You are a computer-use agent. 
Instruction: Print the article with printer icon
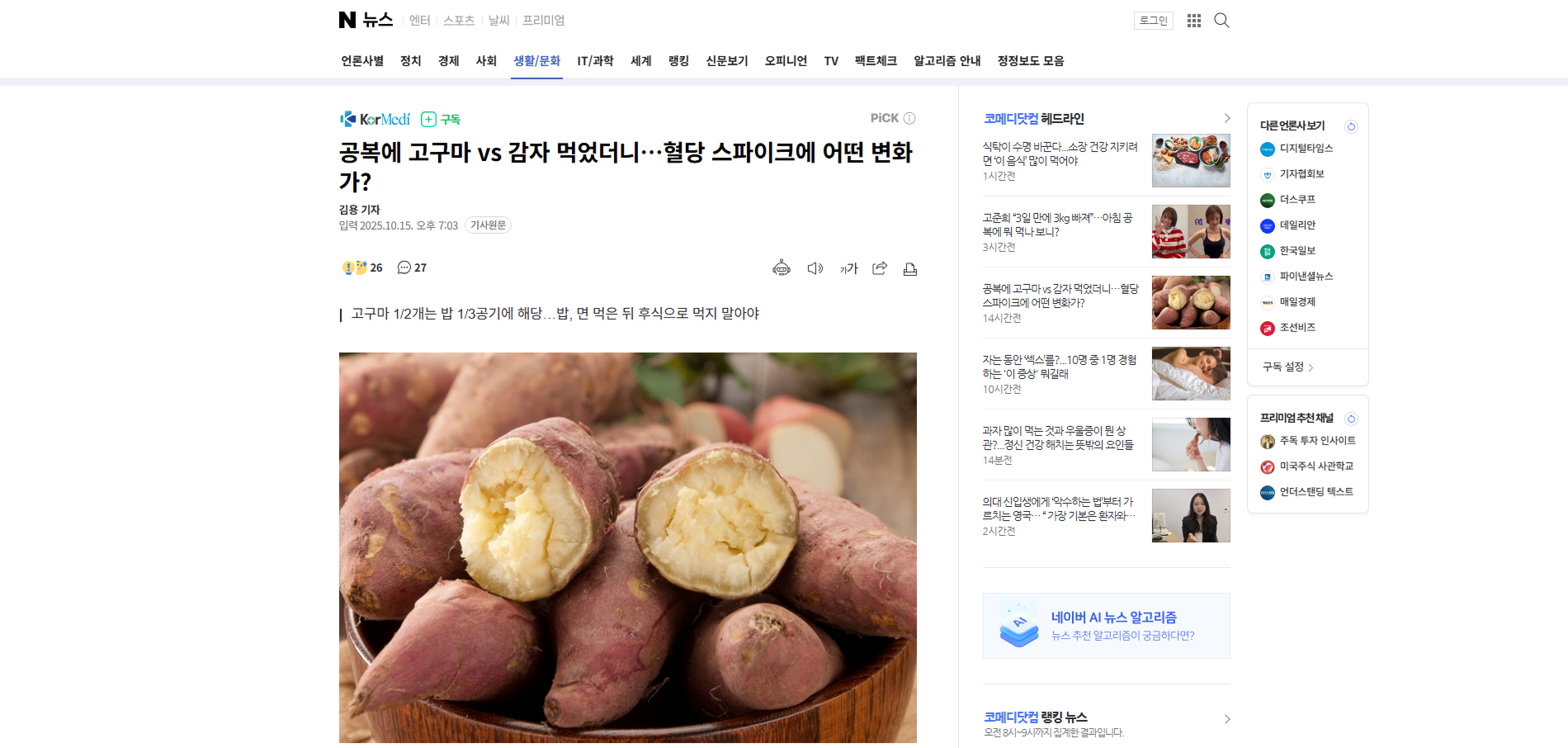click(910, 269)
